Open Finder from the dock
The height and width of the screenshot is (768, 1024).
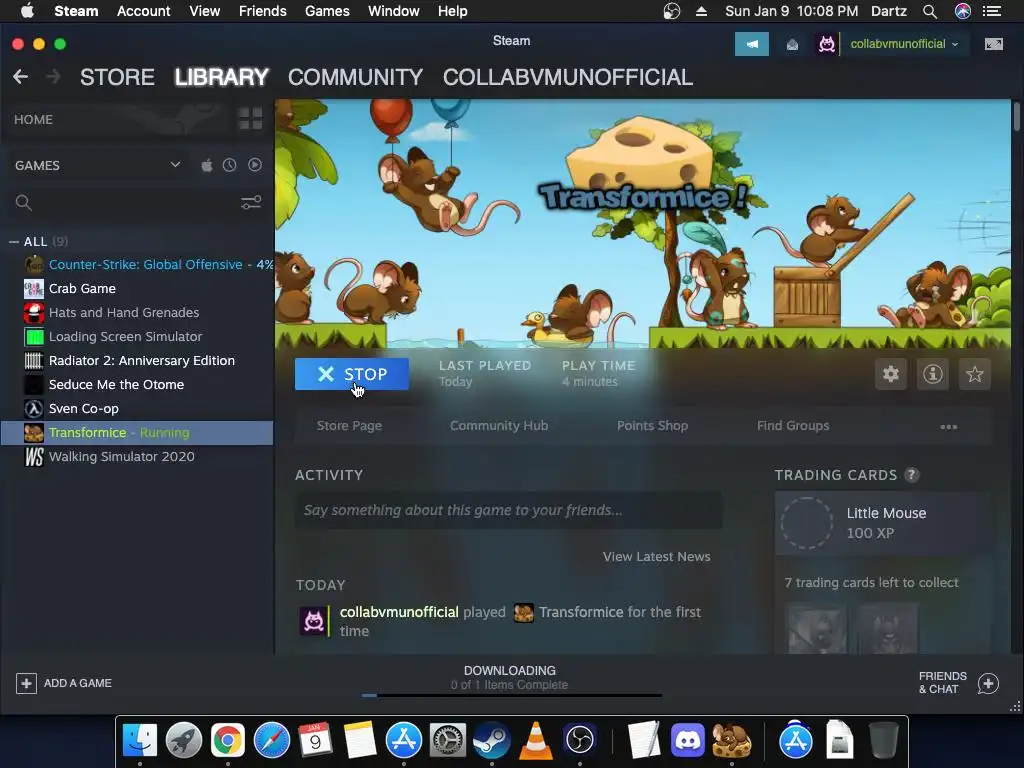[x=140, y=740]
